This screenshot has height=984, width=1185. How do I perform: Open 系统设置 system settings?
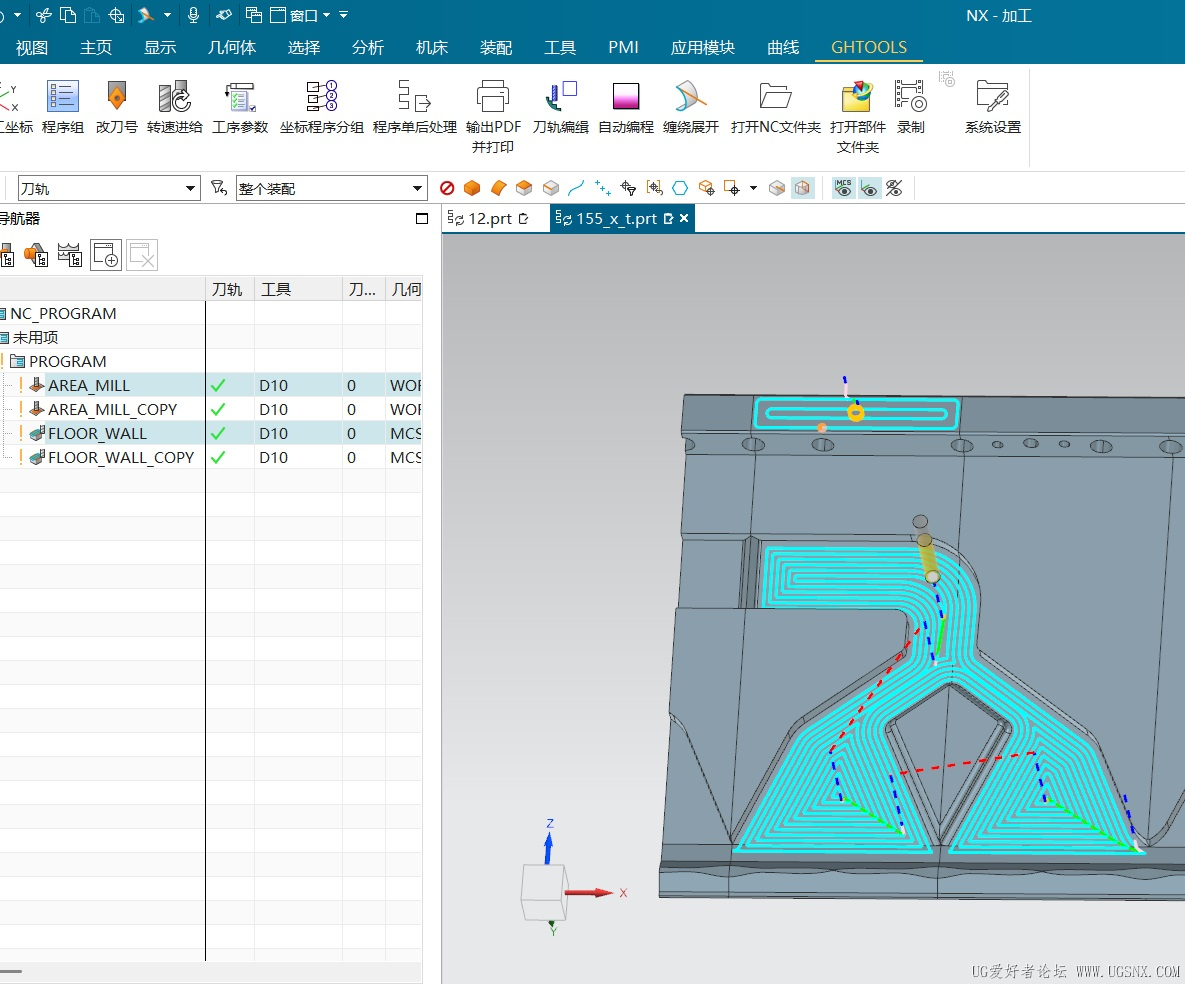[x=992, y=97]
